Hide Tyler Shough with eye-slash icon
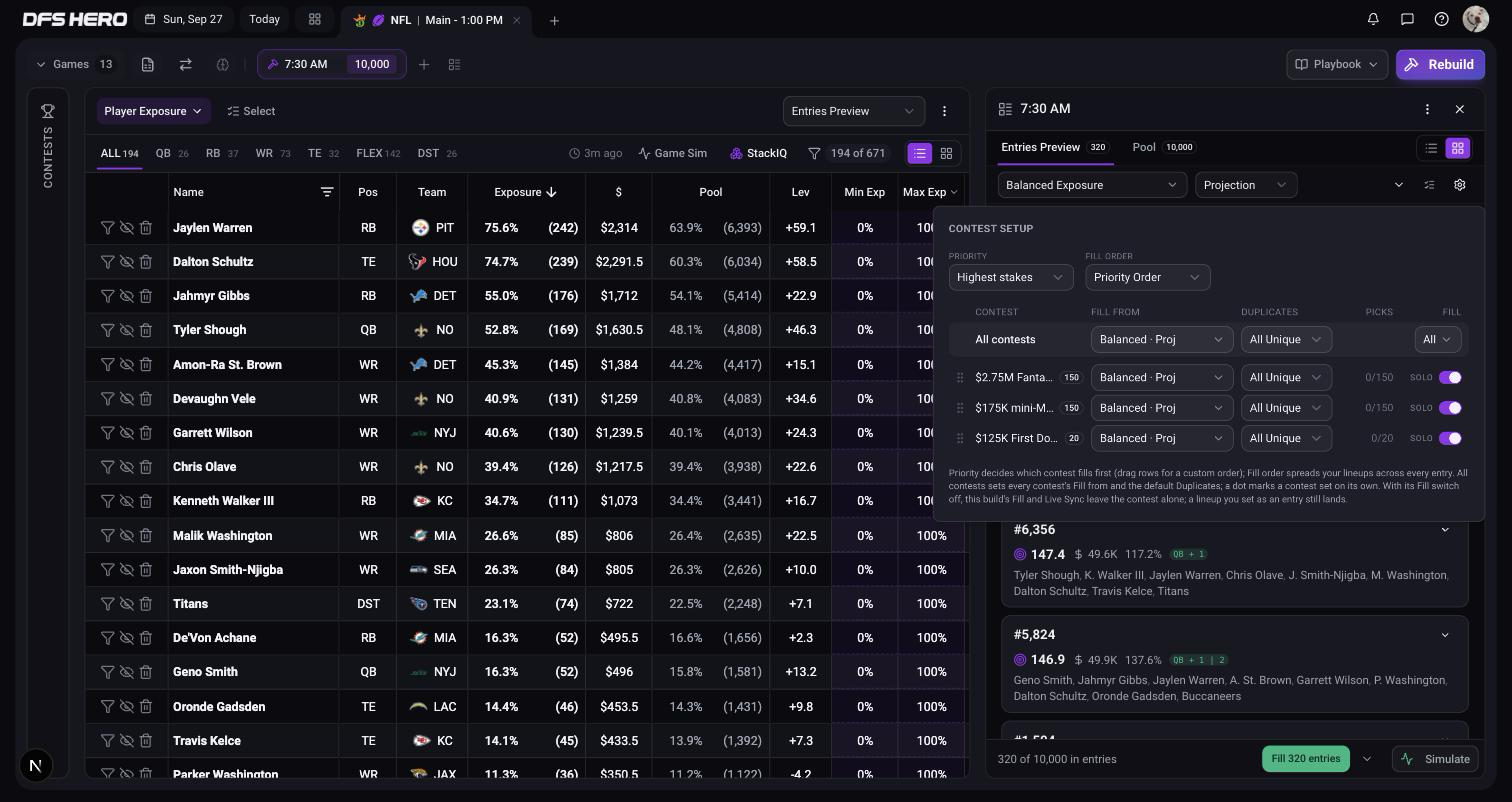Screen dimensions: 1512x802 point(126,330)
